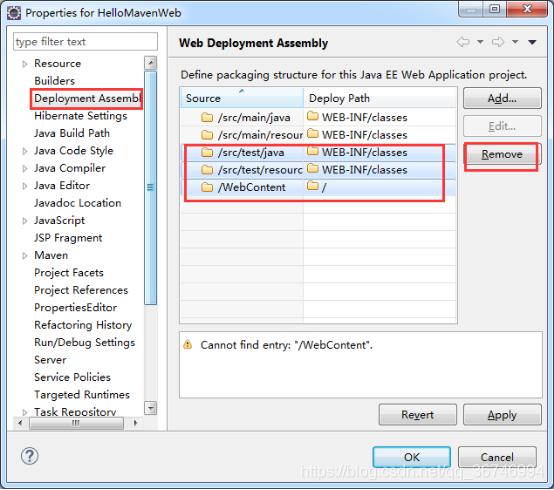Click WEB-INF/classes in /src/main/resour row
This screenshot has width=554, height=490.
364,135
